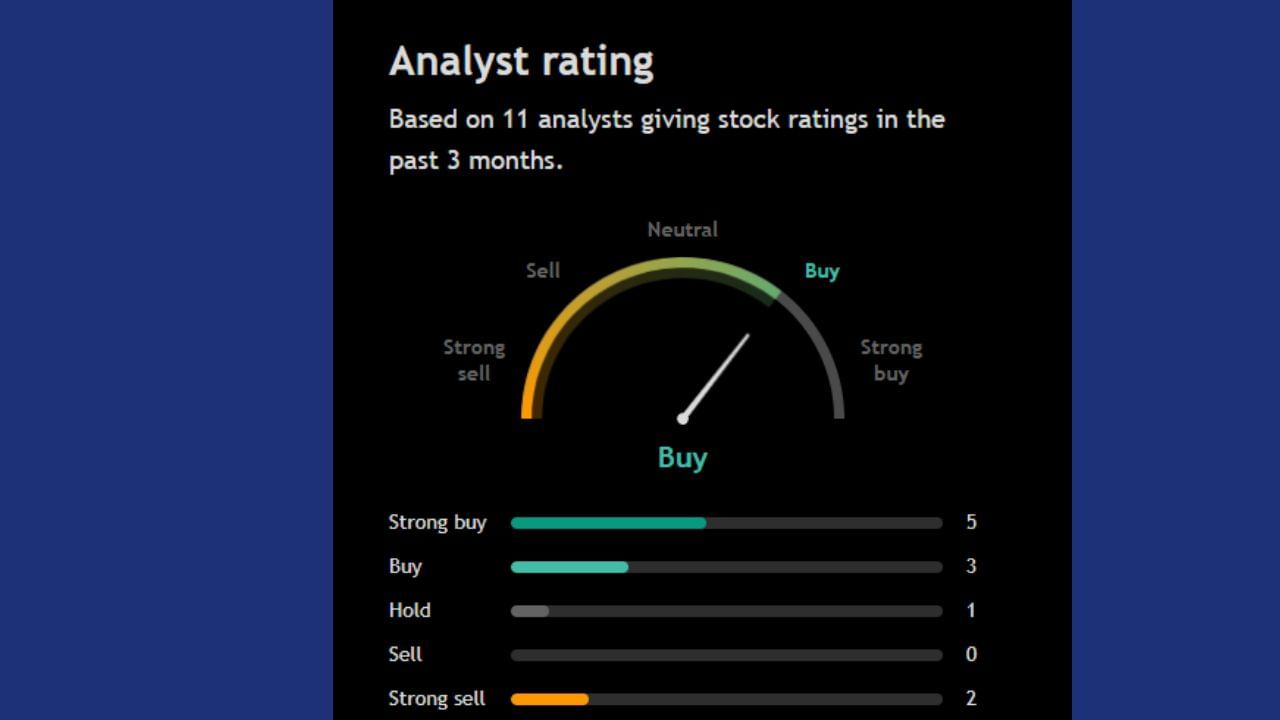Image resolution: width=1280 pixels, height=720 pixels.
Task: Click the gray Hold progress bar
Action: pyautogui.click(x=530, y=611)
